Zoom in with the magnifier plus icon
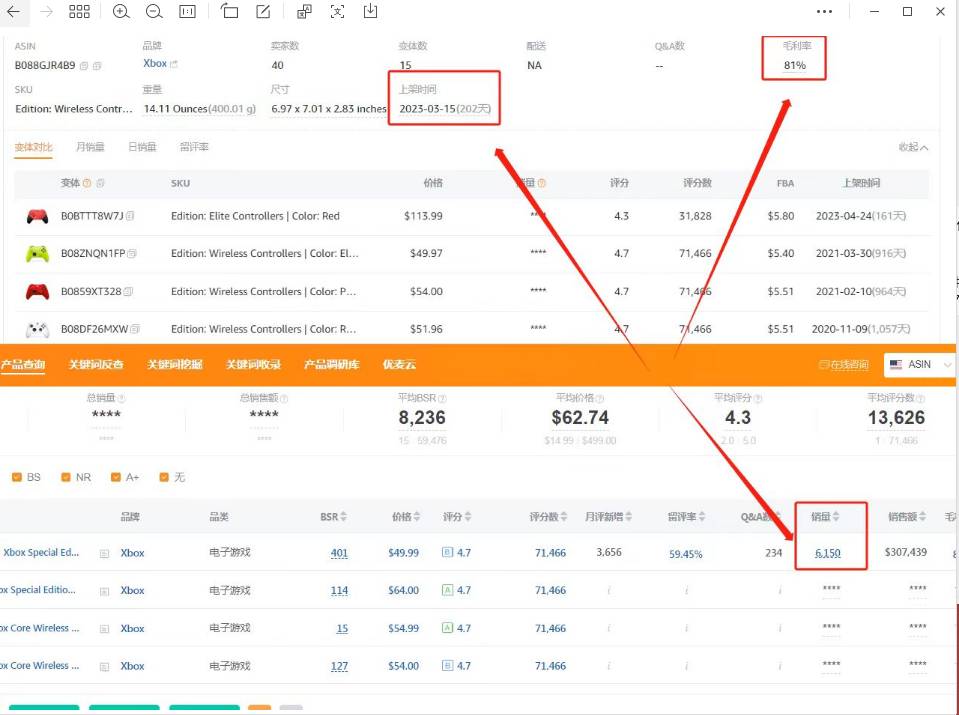 click(x=121, y=12)
